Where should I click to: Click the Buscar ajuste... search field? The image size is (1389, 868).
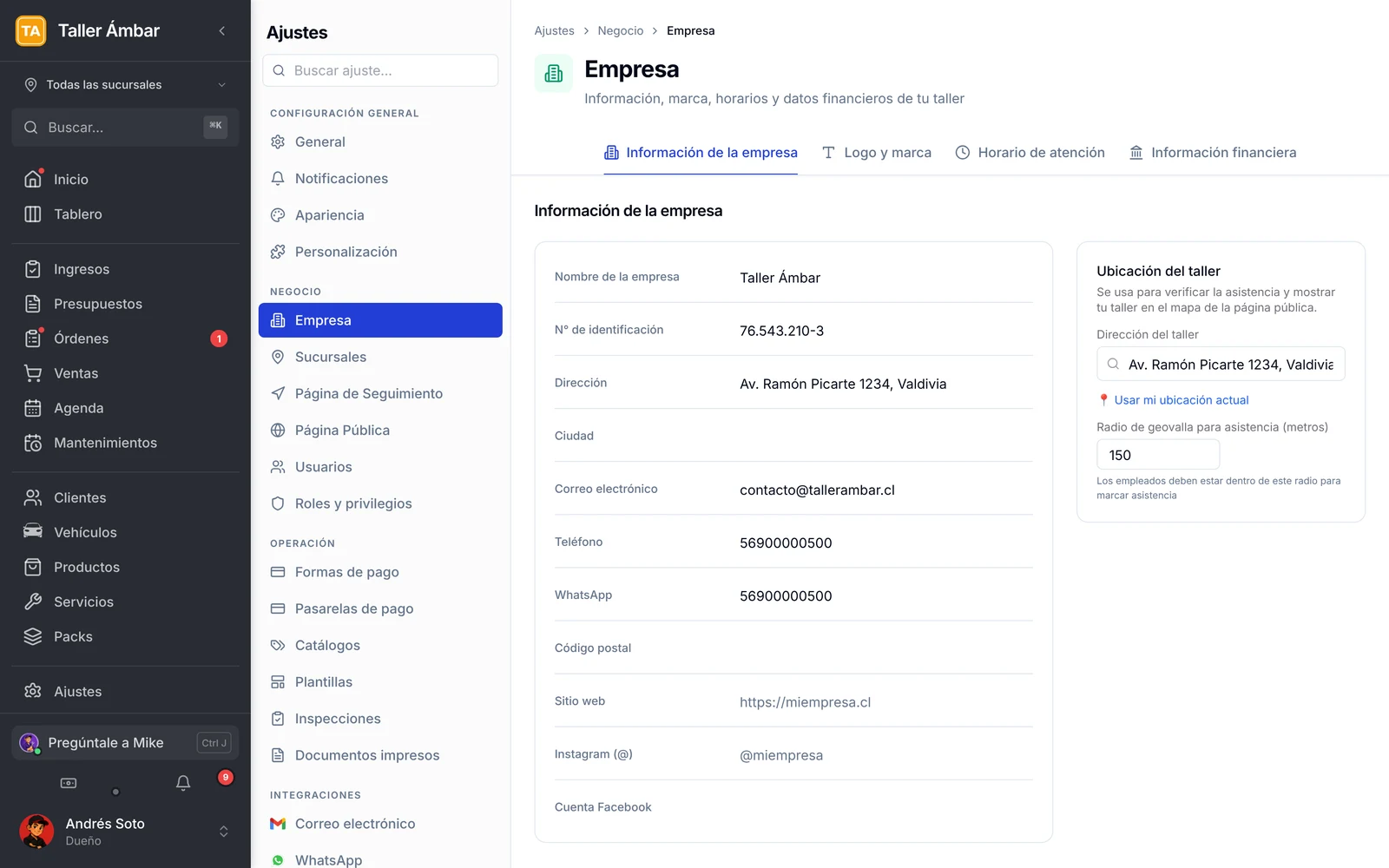point(380,70)
